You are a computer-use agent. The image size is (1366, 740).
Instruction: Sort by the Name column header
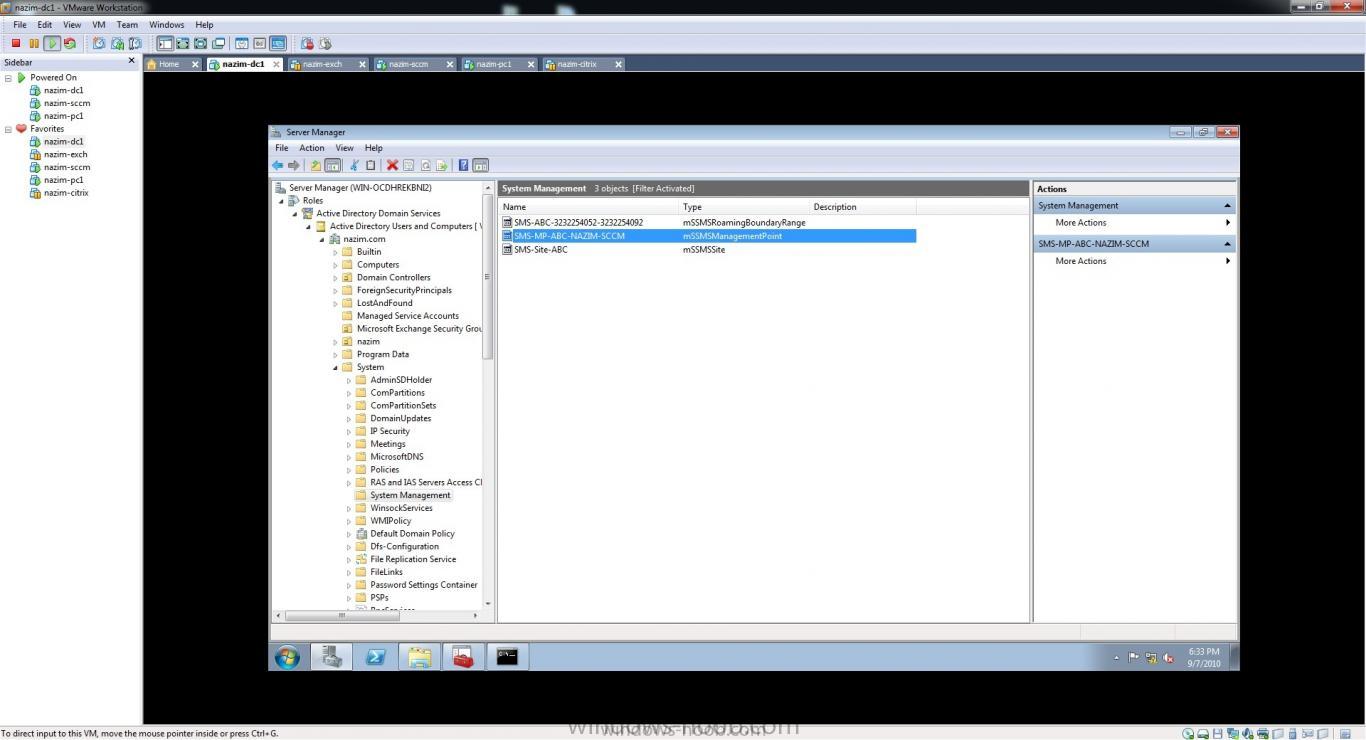589,207
